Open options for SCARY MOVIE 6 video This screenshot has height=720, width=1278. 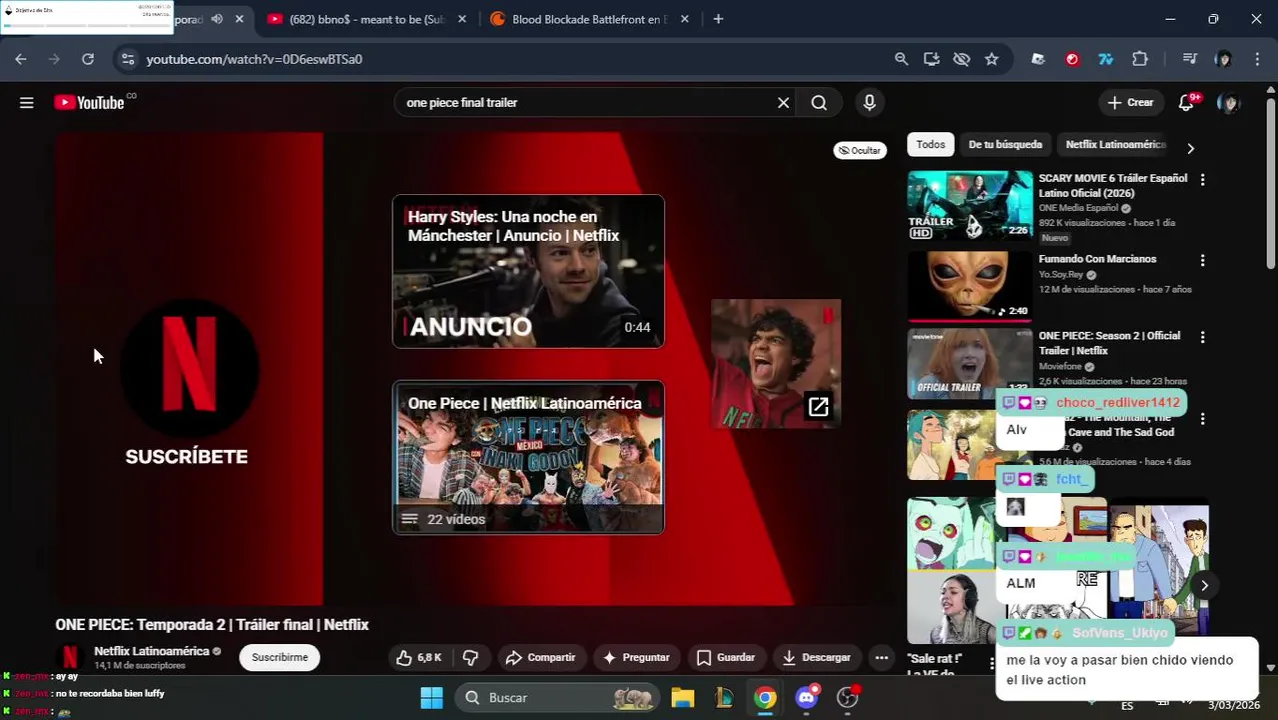click(1202, 180)
